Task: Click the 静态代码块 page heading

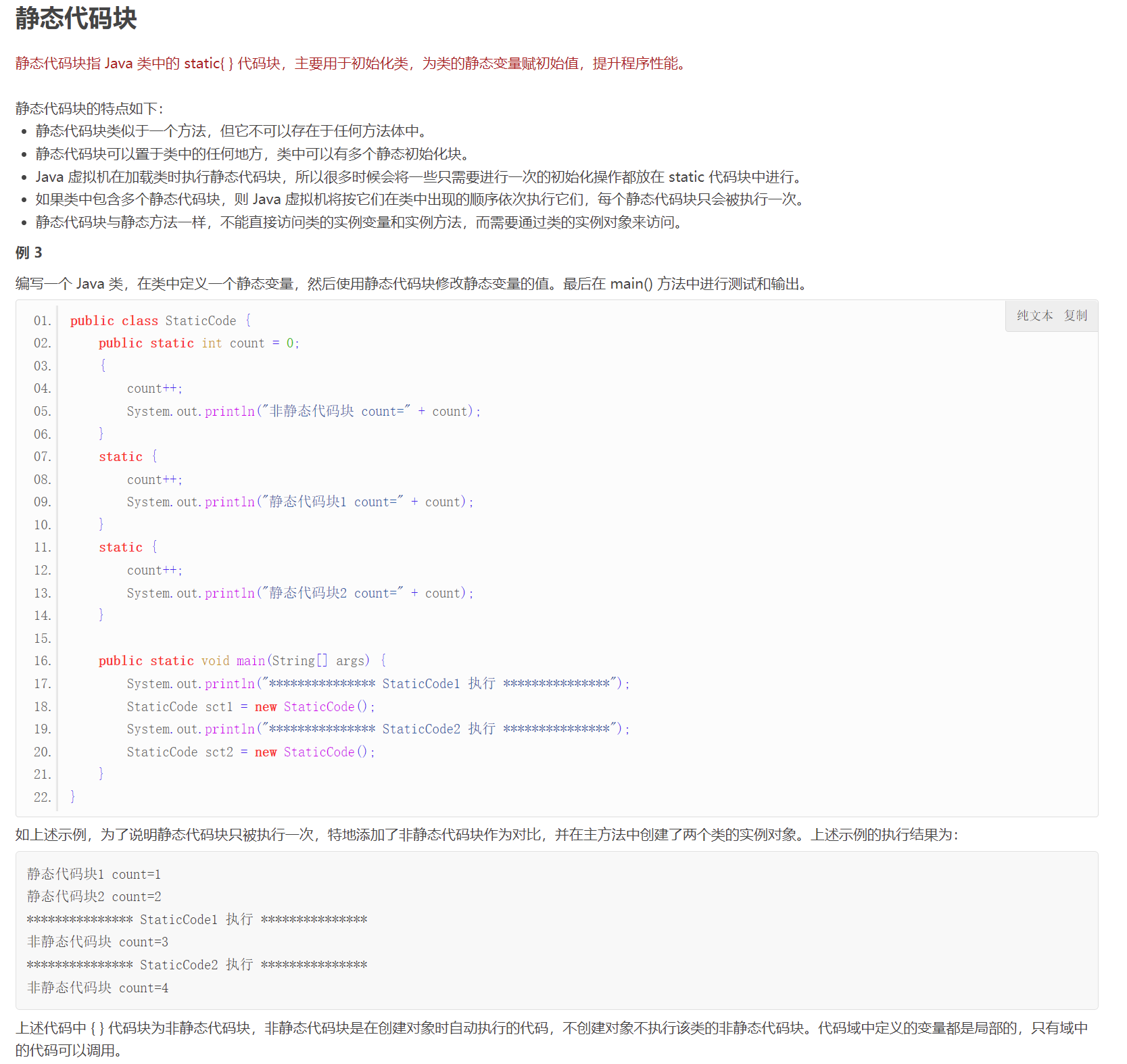Action: (x=76, y=18)
